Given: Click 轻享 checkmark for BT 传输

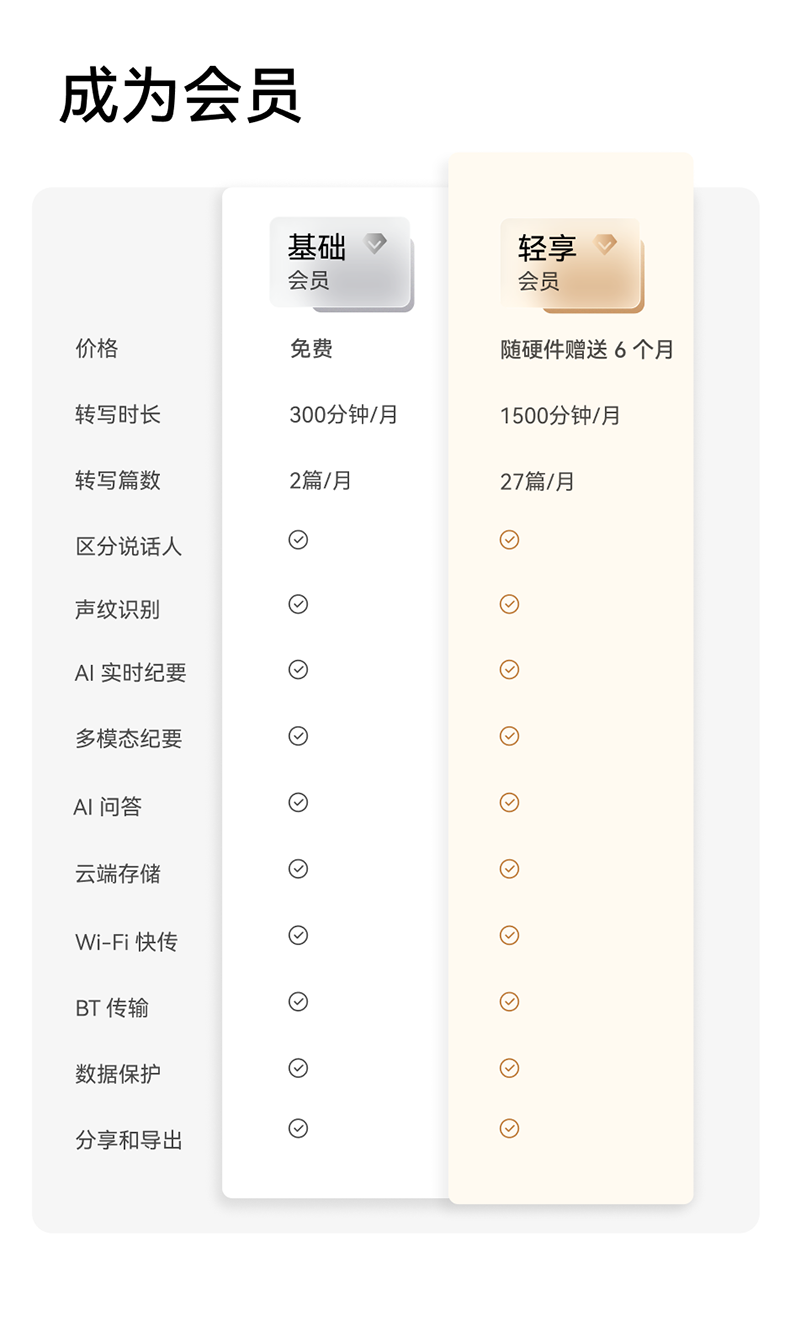Looking at the screenshot, I should tap(509, 1001).
